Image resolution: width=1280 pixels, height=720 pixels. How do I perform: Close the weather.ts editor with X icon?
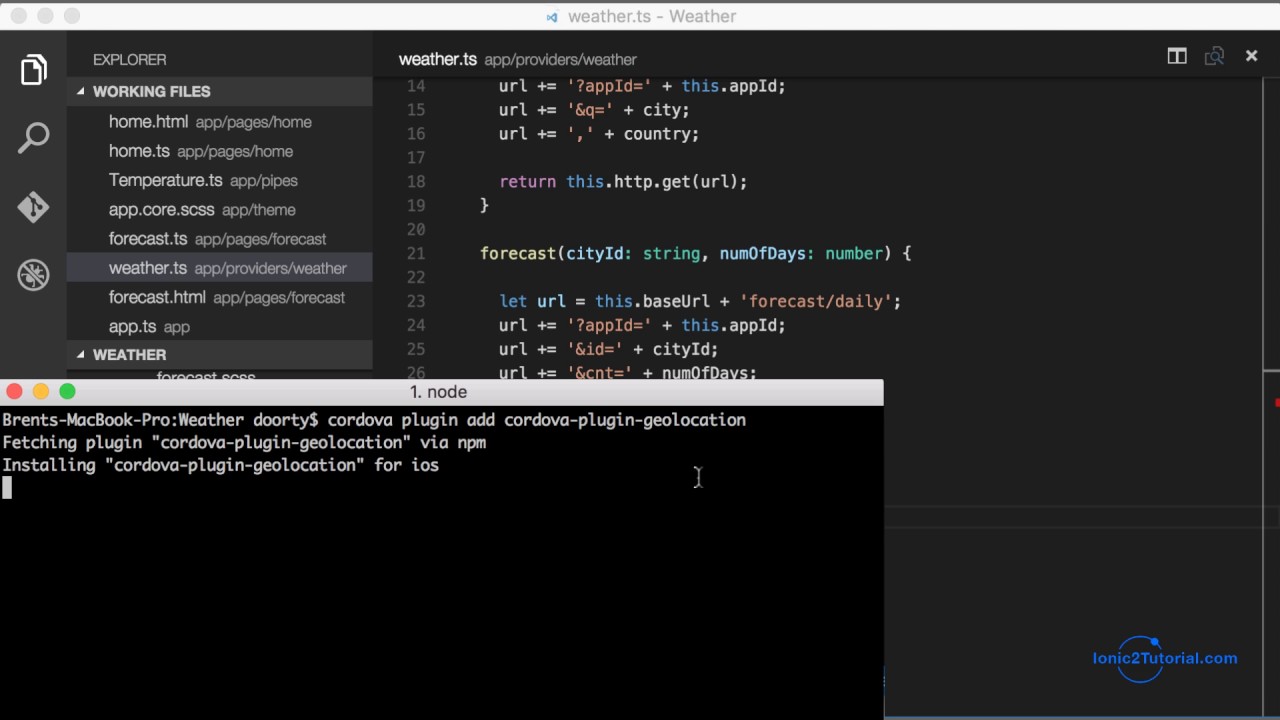point(1251,56)
